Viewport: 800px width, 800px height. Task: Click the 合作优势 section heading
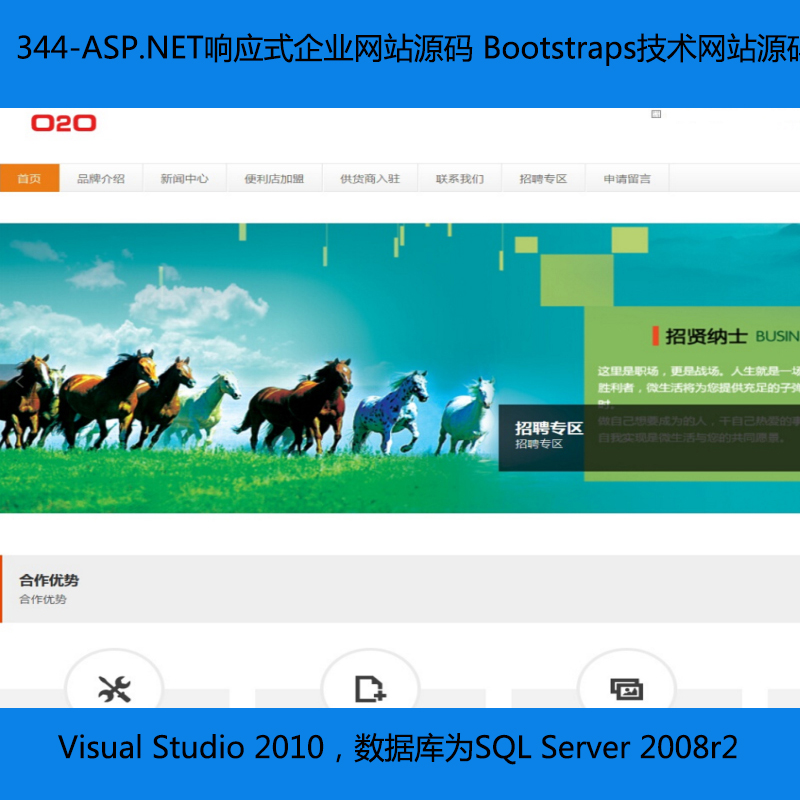[49, 580]
